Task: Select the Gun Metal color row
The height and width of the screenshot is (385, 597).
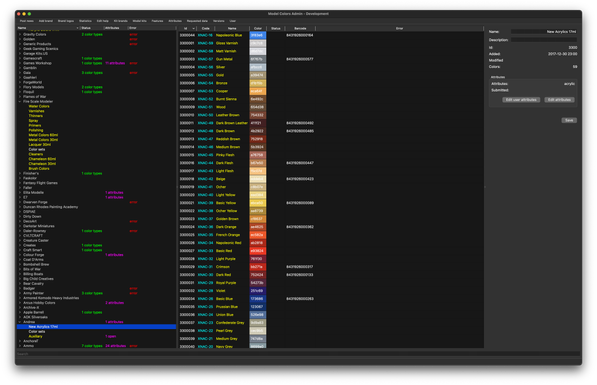Action: [331, 59]
